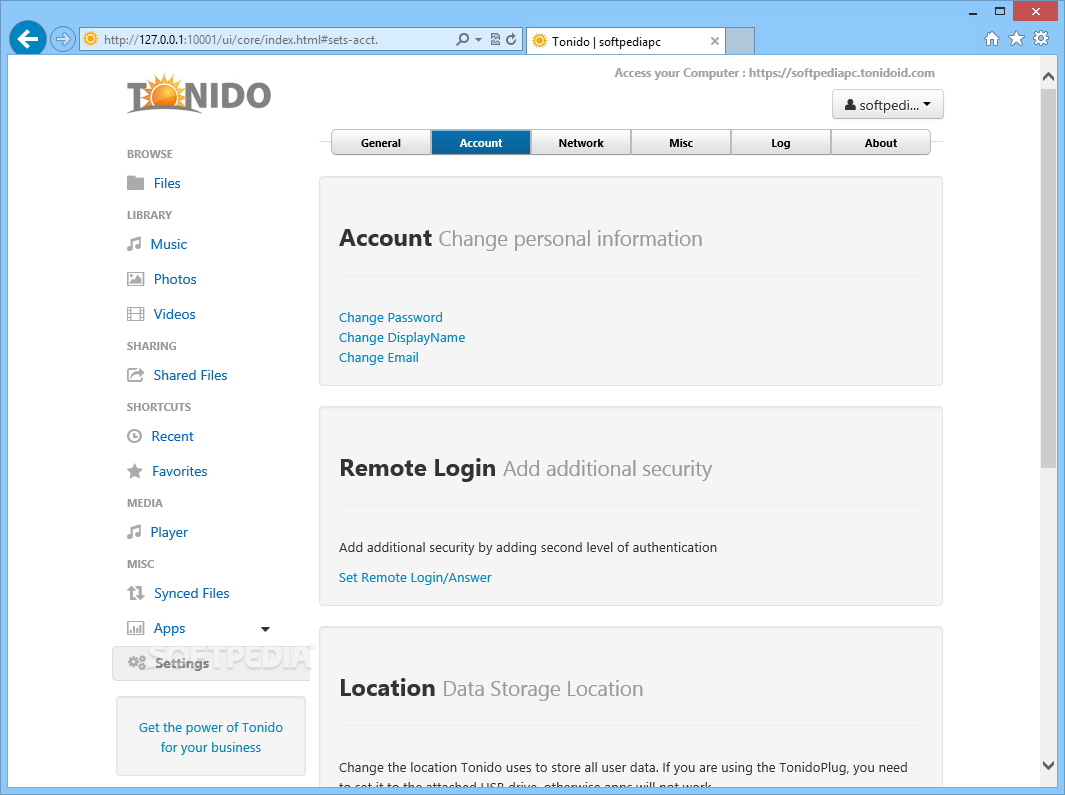Screen dimensions: 1065x795
Task: Click the Recent clock icon
Action: click(x=134, y=436)
